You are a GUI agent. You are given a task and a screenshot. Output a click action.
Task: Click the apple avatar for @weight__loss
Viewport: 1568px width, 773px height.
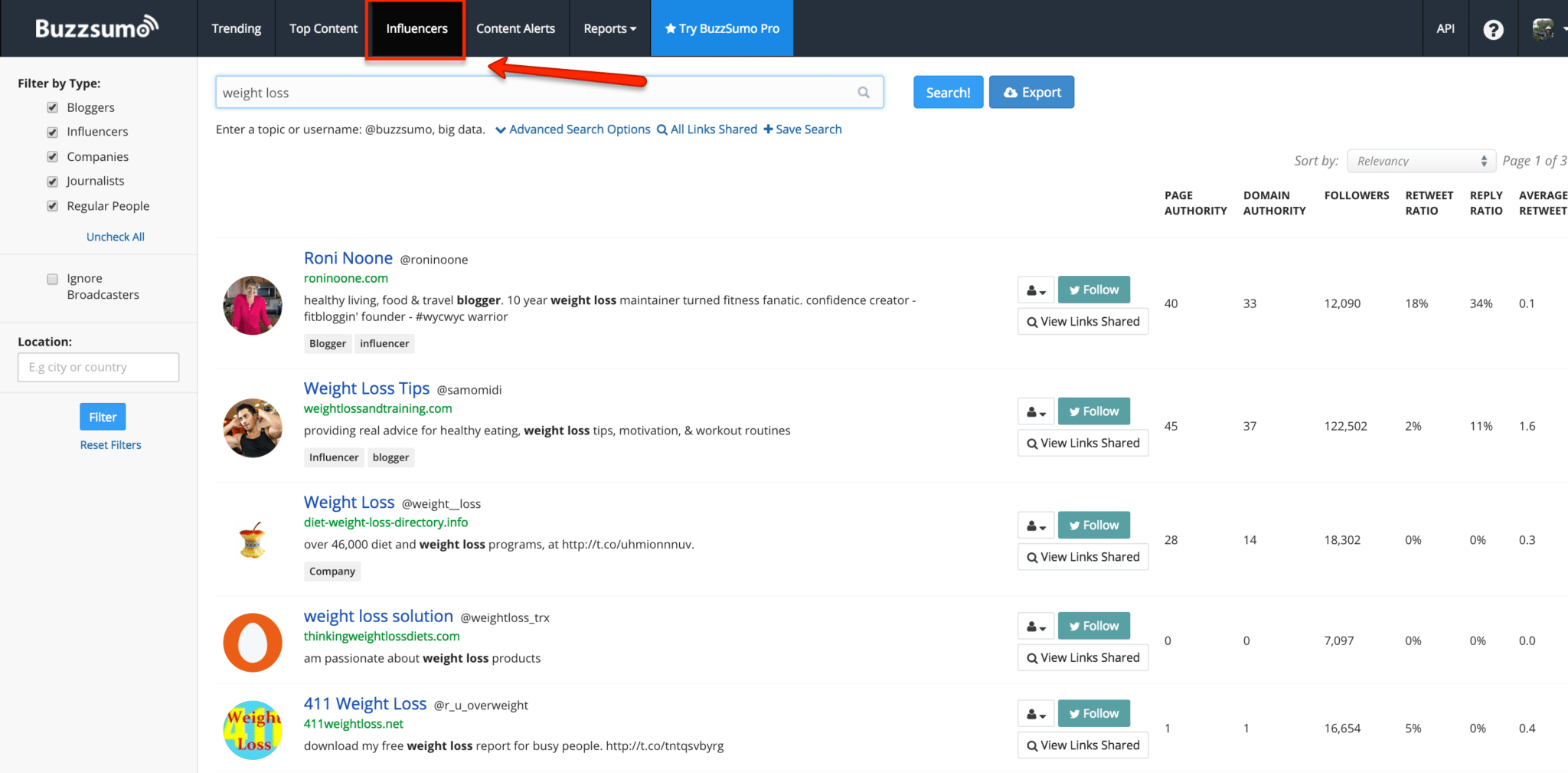point(253,540)
